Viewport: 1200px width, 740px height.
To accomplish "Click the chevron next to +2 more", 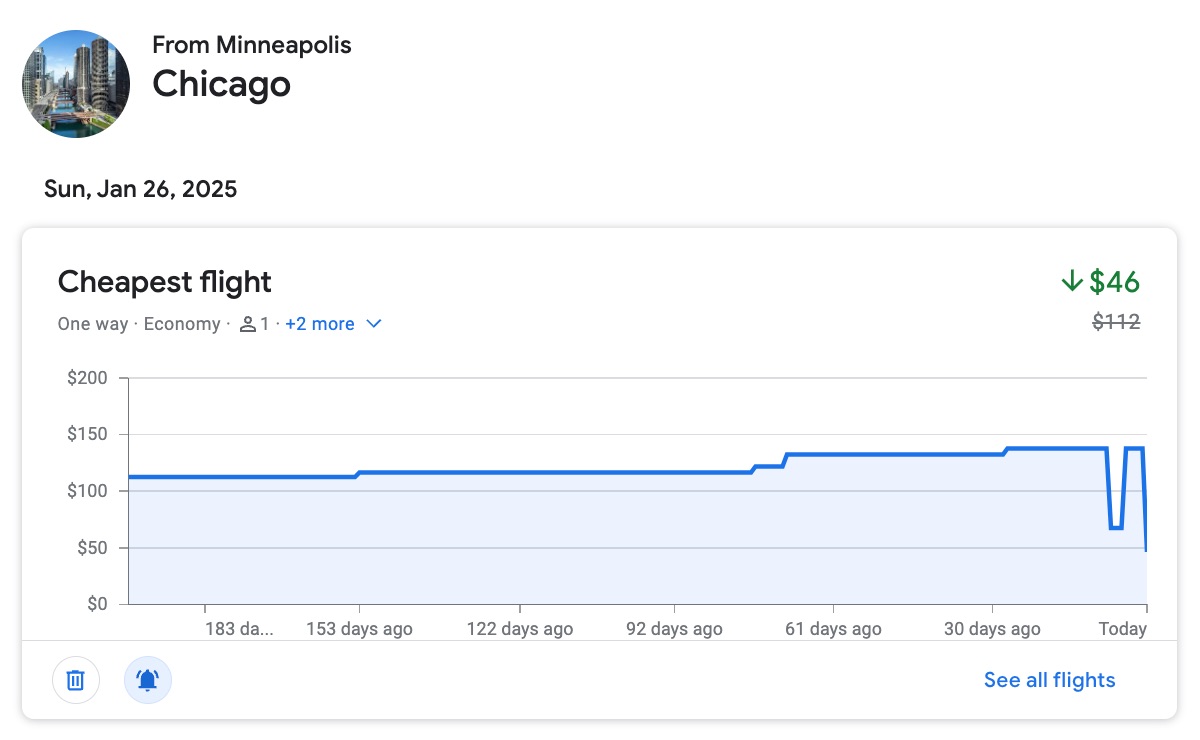I will (374, 323).
